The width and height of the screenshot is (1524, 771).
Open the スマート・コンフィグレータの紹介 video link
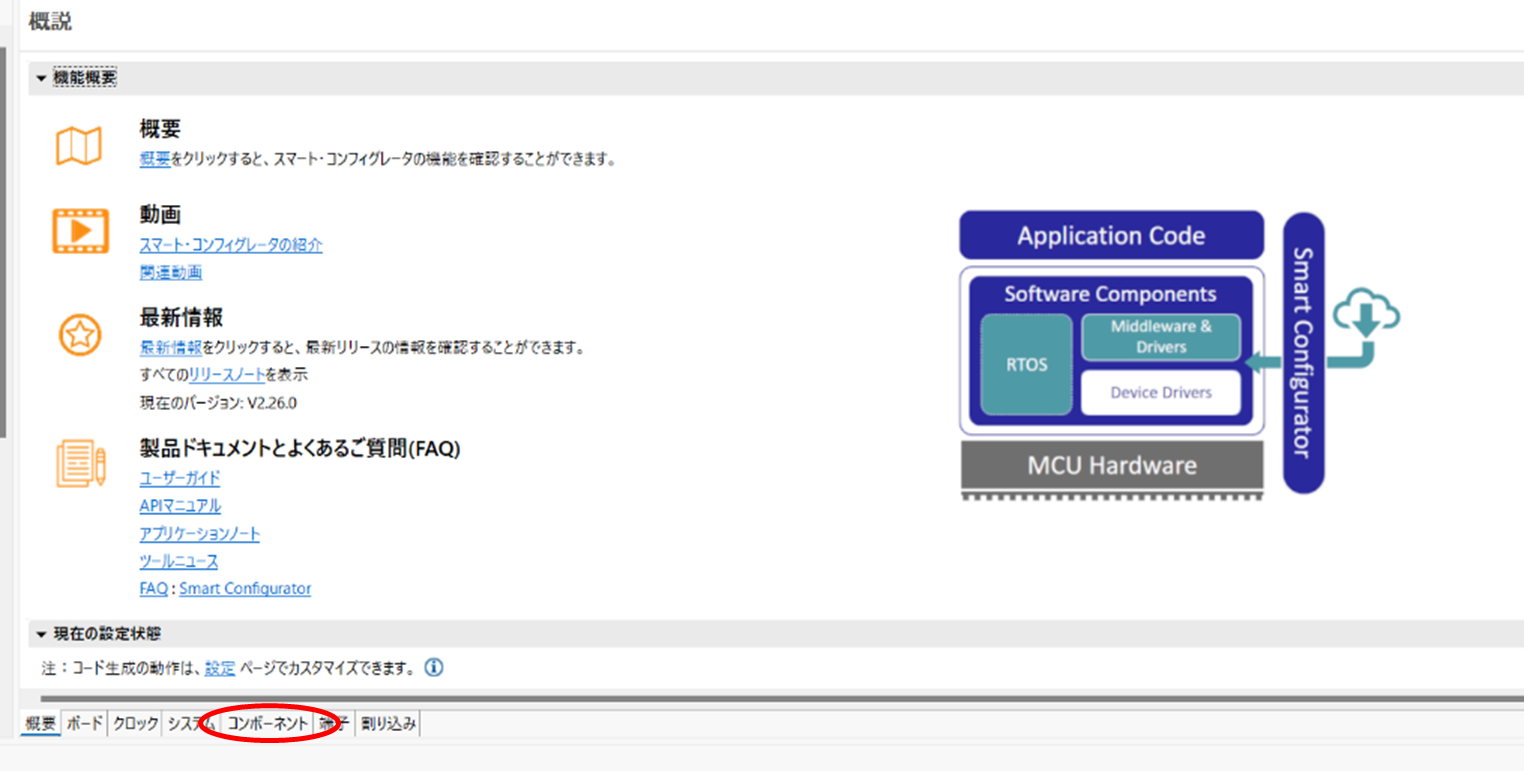click(231, 245)
